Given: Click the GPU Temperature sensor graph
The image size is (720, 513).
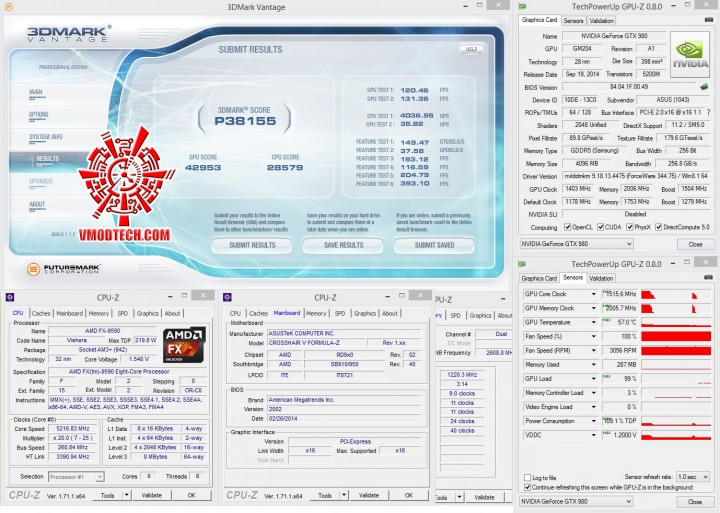Looking at the screenshot, I should pyautogui.click(x=676, y=322).
